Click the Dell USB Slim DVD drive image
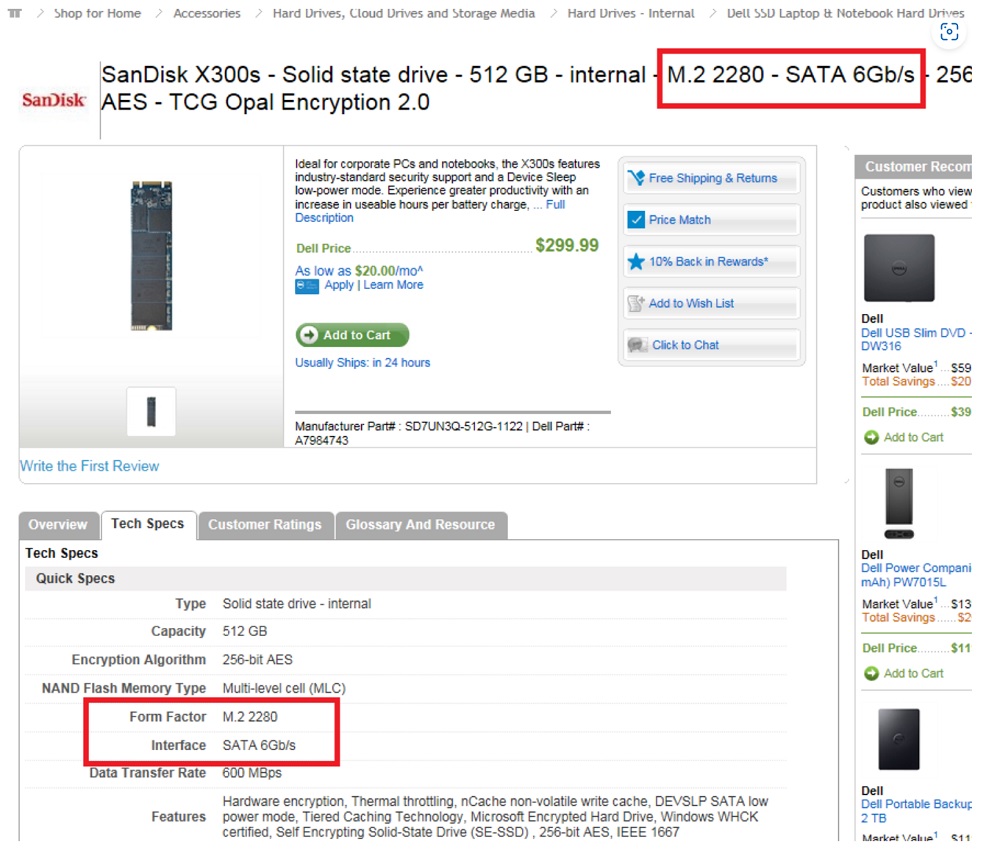 click(x=898, y=268)
